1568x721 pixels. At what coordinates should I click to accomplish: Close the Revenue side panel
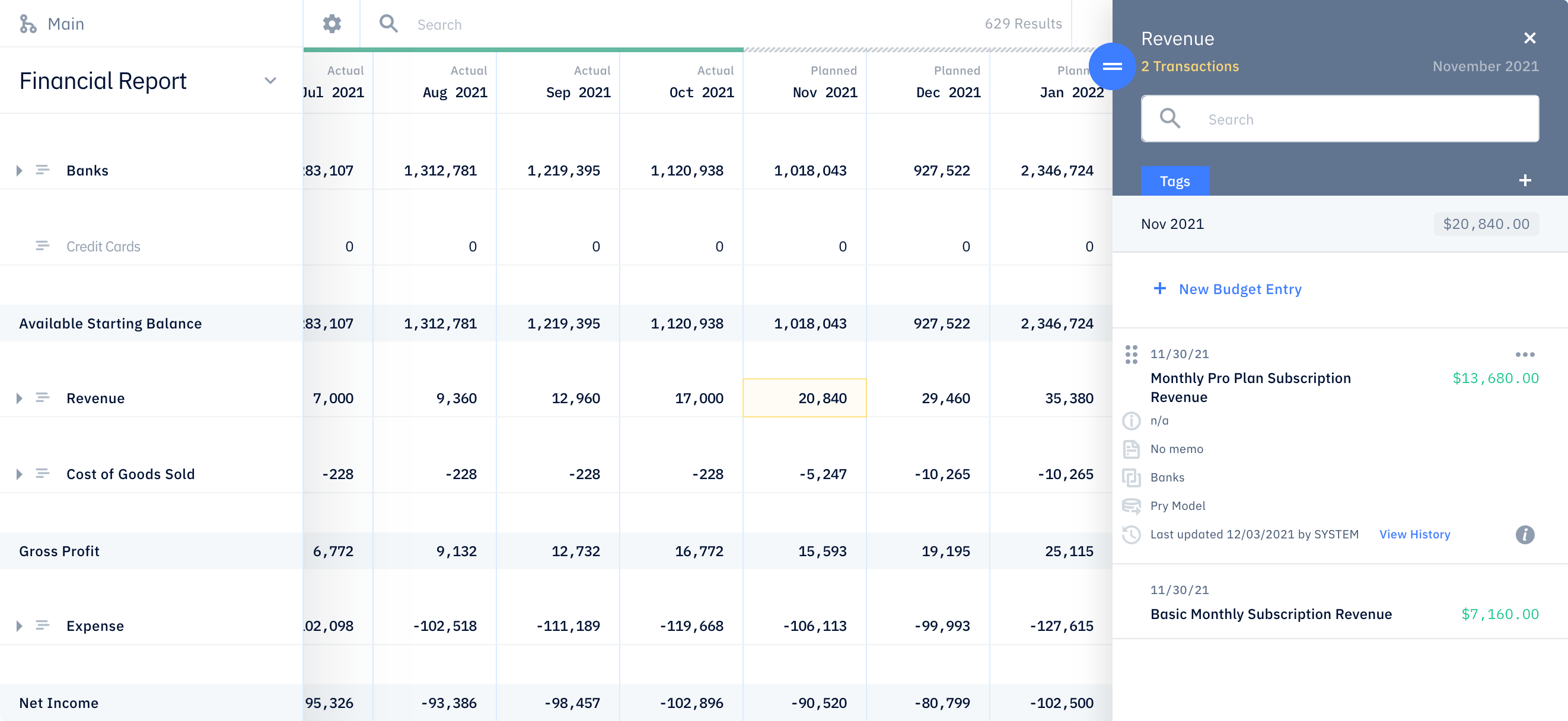tap(1529, 39)
